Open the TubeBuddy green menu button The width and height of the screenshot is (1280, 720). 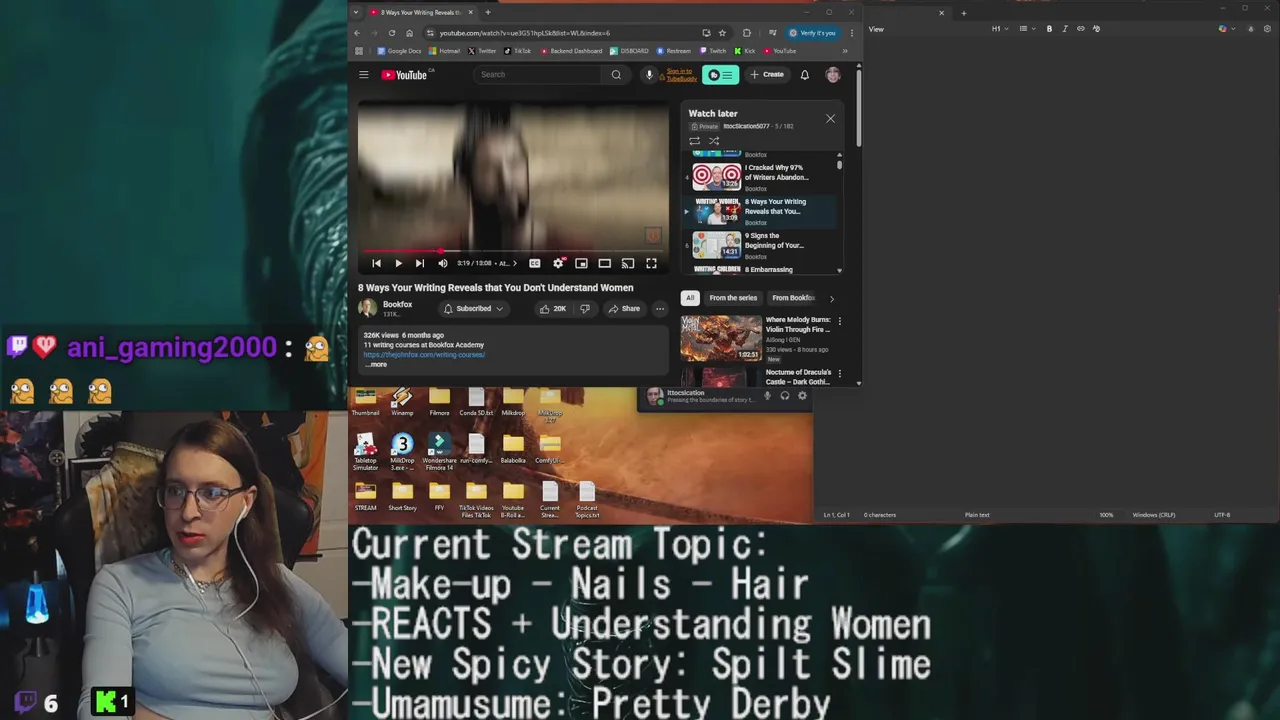(720, 74)
